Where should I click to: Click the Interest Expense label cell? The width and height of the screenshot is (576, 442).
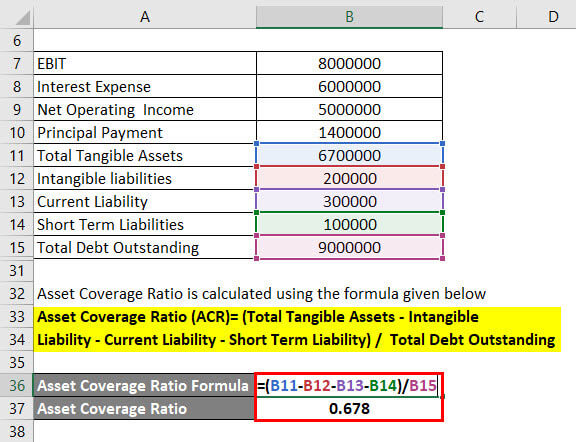pyautogui.click(x=145, y=86)
